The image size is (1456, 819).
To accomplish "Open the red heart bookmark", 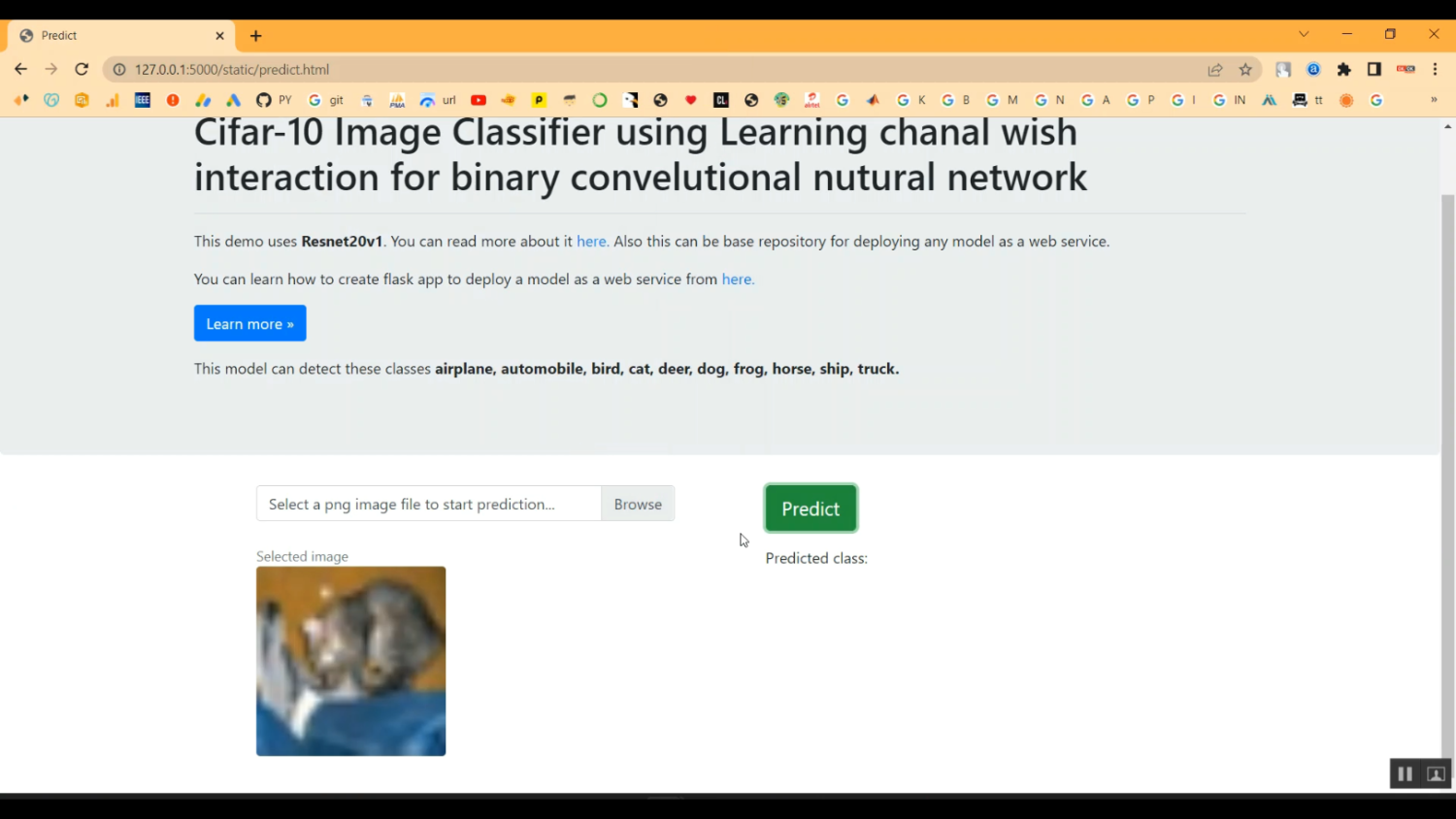I will (691, 100).
